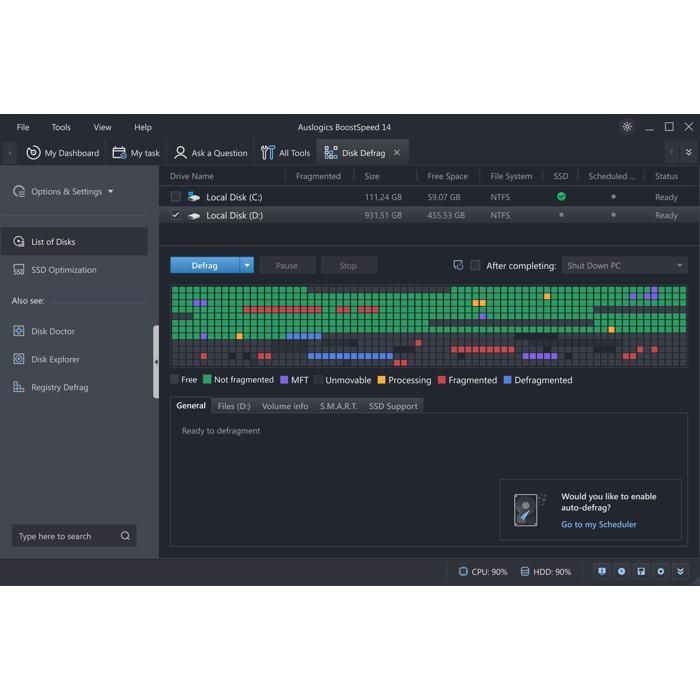
Task: Expand the Options & Settings dropdown
Action: (63, 192)
